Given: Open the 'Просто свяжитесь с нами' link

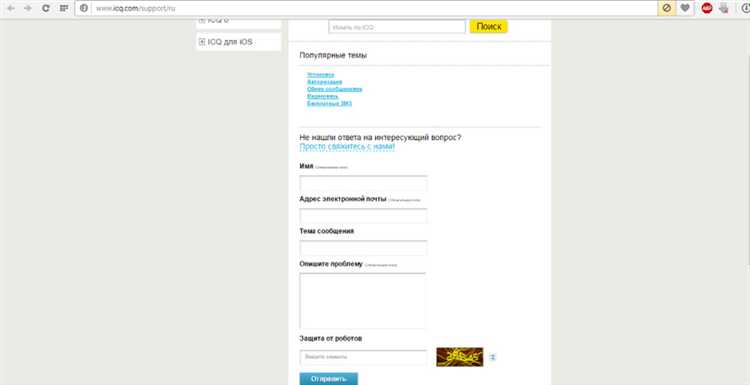Looking at the screenshot, I should tap(347, 147).
